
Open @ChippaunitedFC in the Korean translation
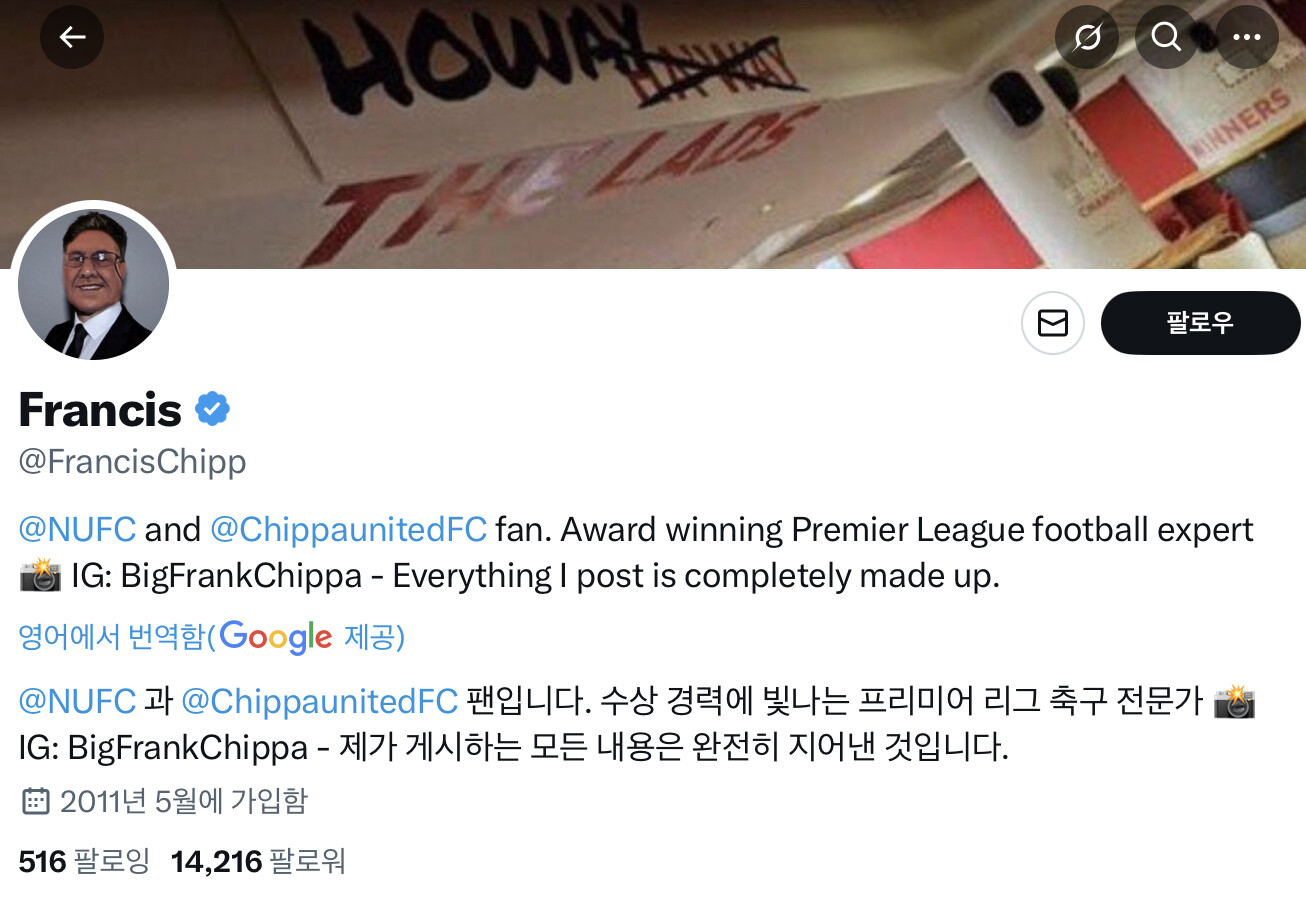(x=319, y=701)
